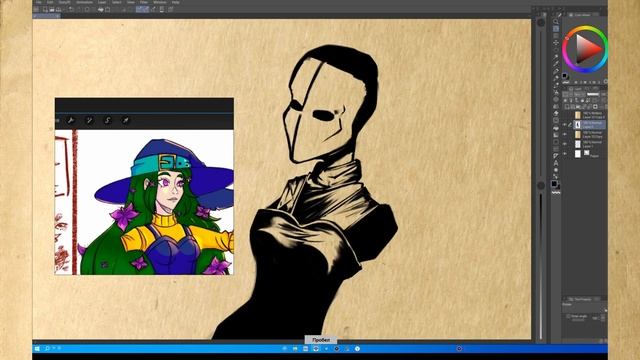The image size is (640, 360).
Task: Open the Animation menu
Action: 84,2
